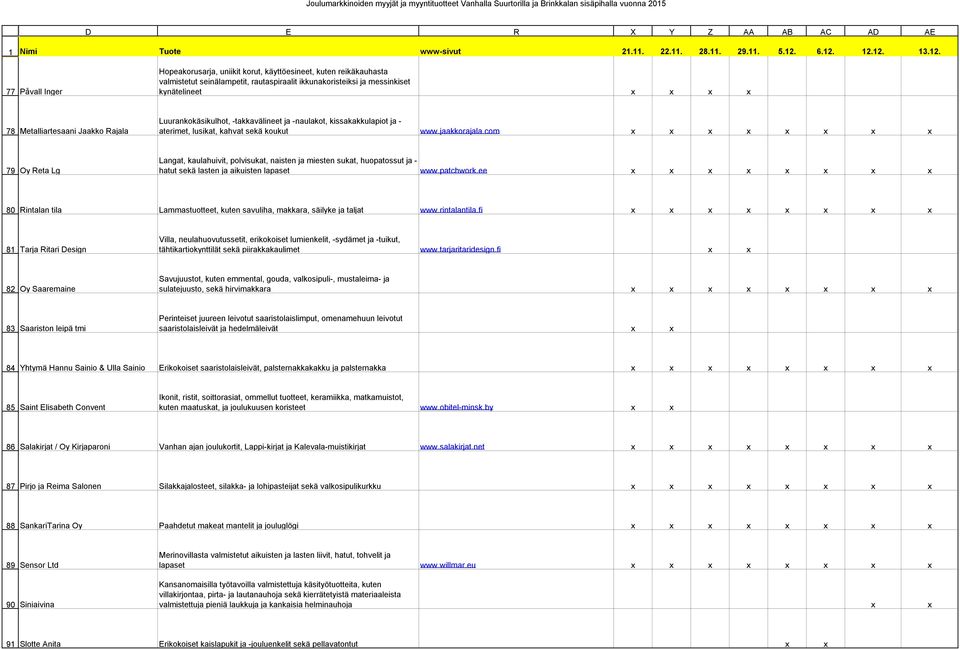960x649 pixels.
Task: Click 'Erikokoiset kaislapukit' product cell
Action: (288, 629)
